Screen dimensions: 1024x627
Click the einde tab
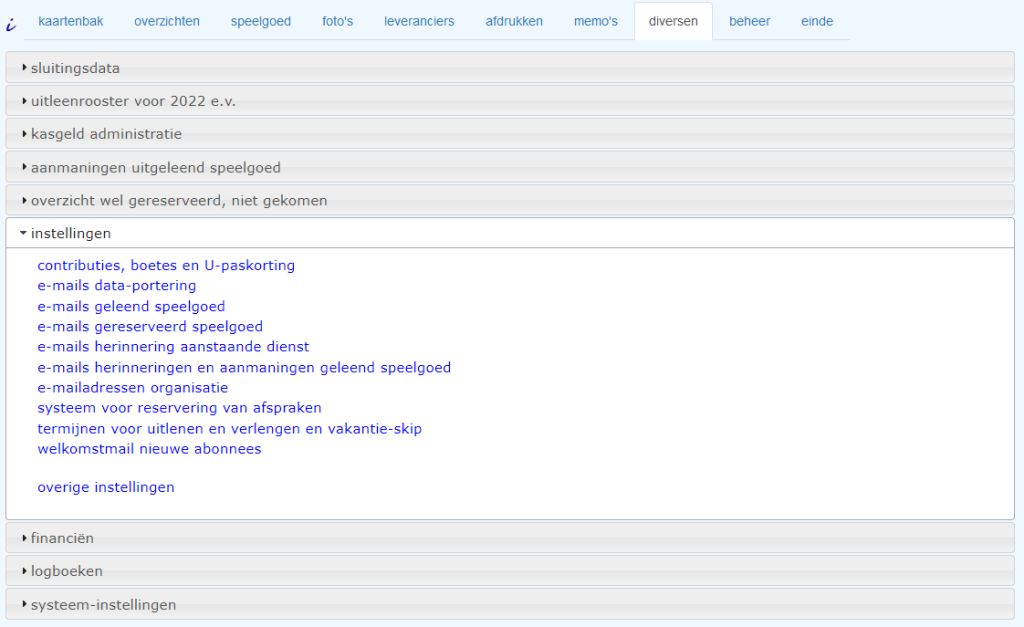click(817, 22)
